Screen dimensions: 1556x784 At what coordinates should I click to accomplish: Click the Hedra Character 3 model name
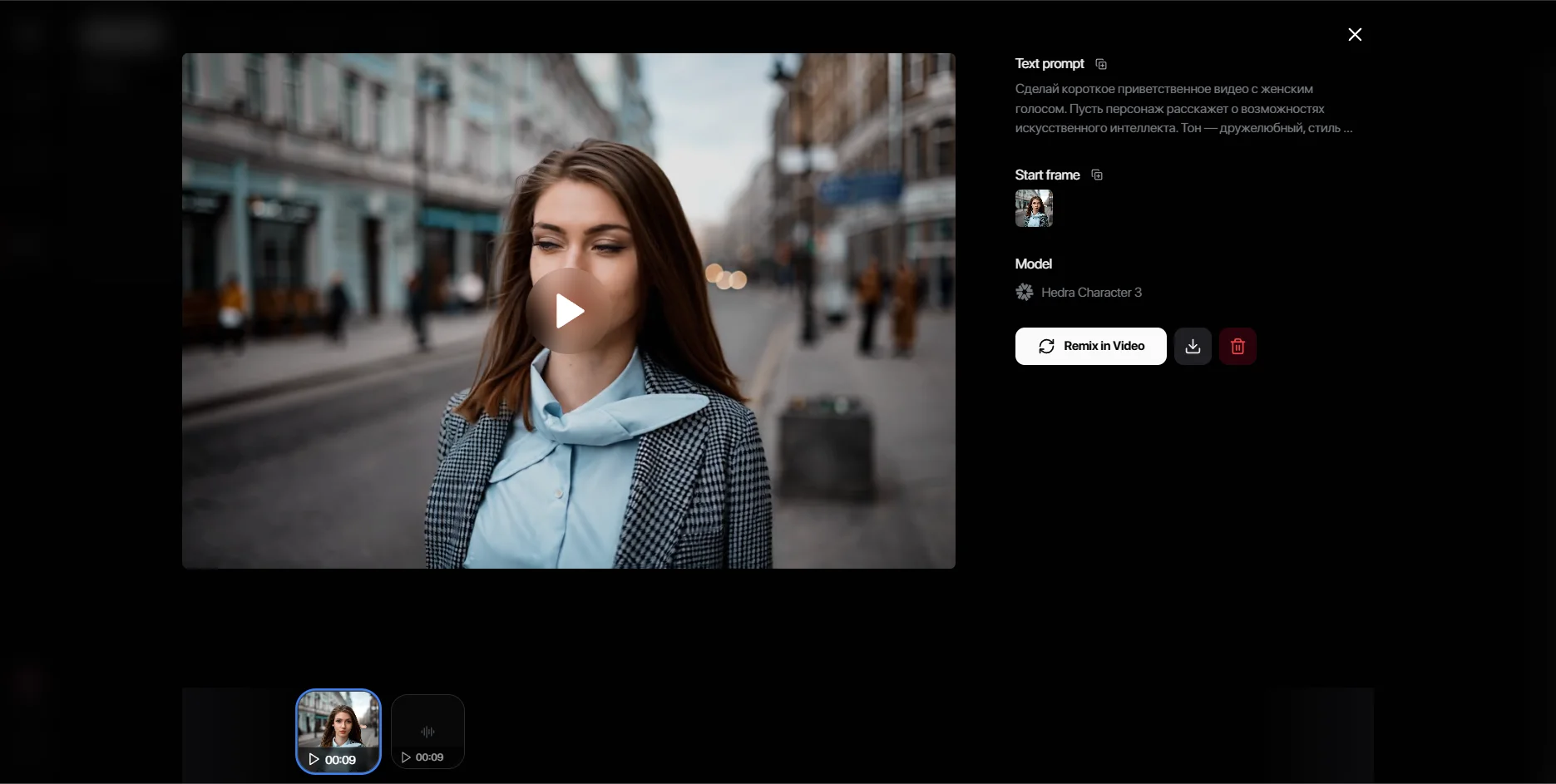click(x=1091, y=292)
